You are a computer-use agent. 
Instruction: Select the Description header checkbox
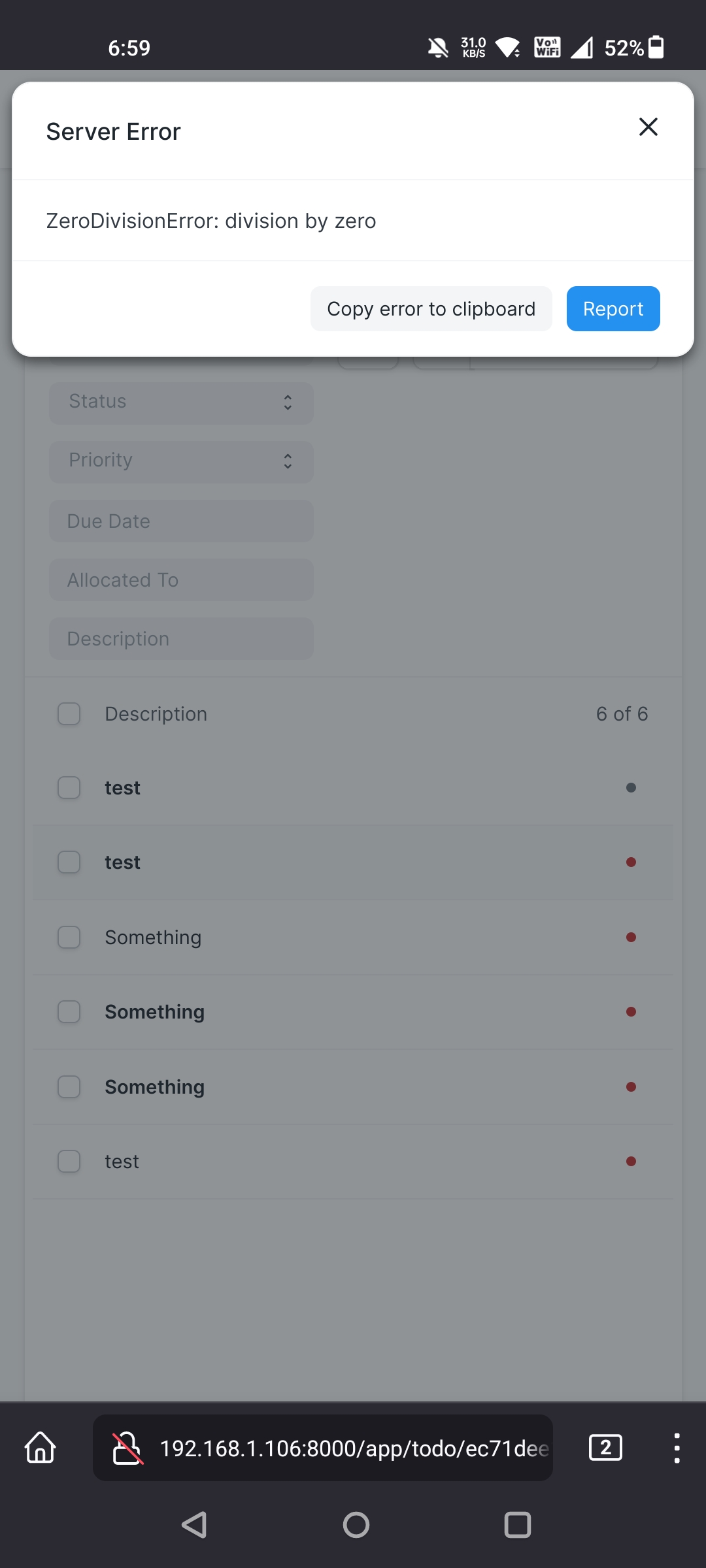[x=69, y=713]
